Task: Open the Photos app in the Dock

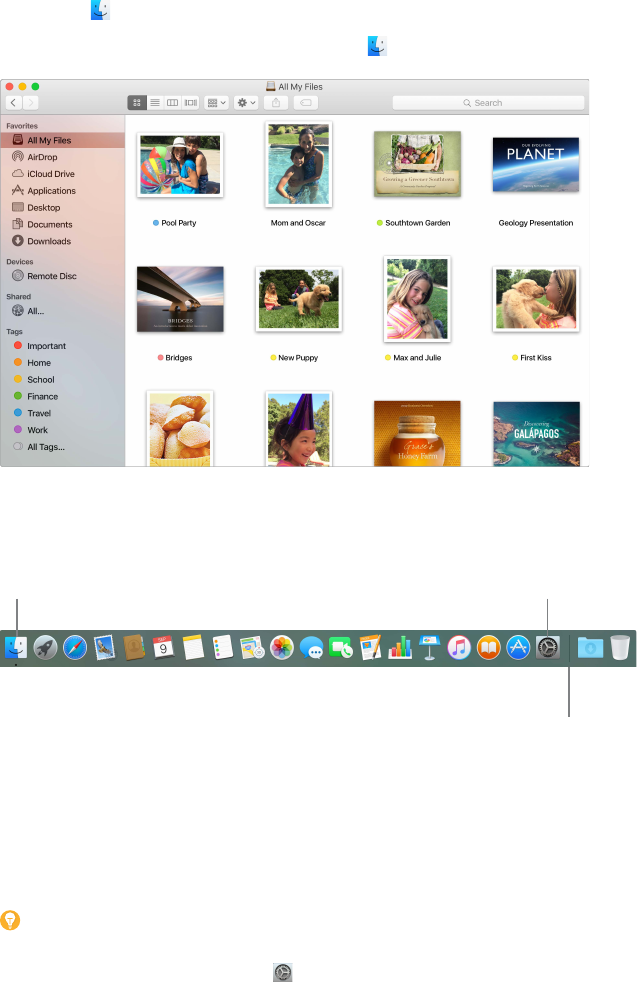Action: 282,648
